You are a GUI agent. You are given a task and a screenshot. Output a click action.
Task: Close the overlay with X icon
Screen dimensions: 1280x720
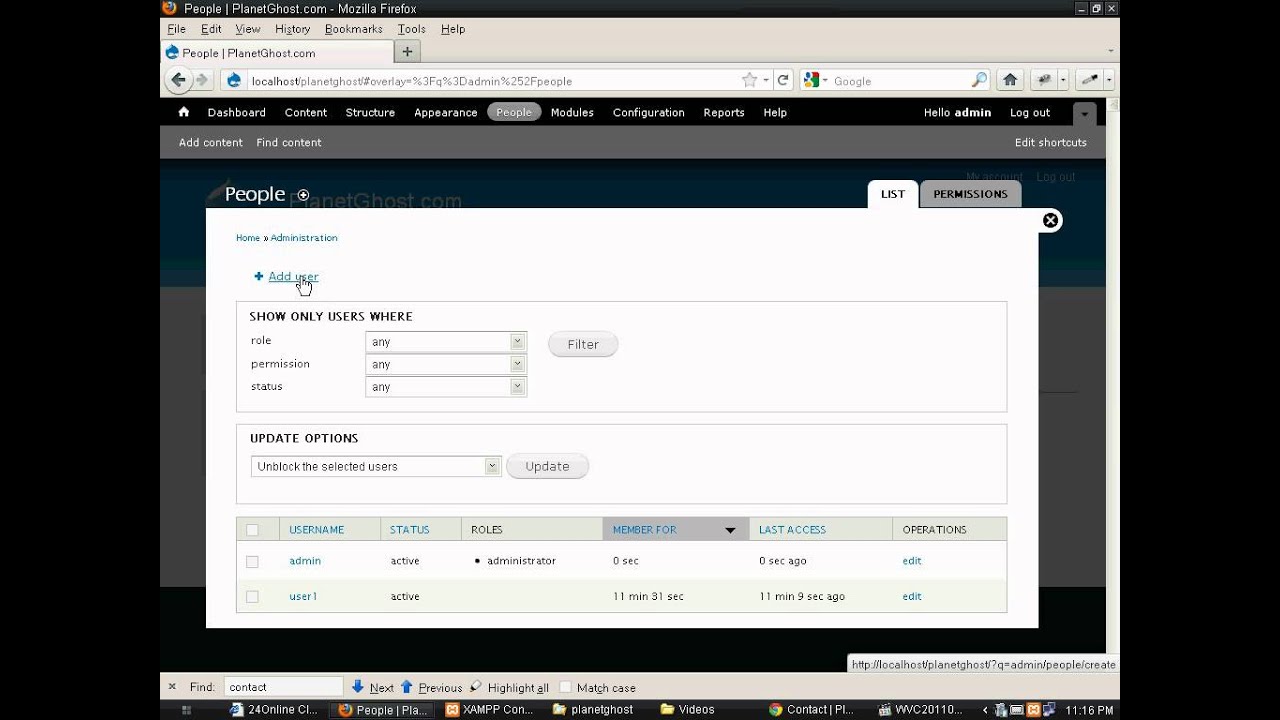(x=1050, y=221)
